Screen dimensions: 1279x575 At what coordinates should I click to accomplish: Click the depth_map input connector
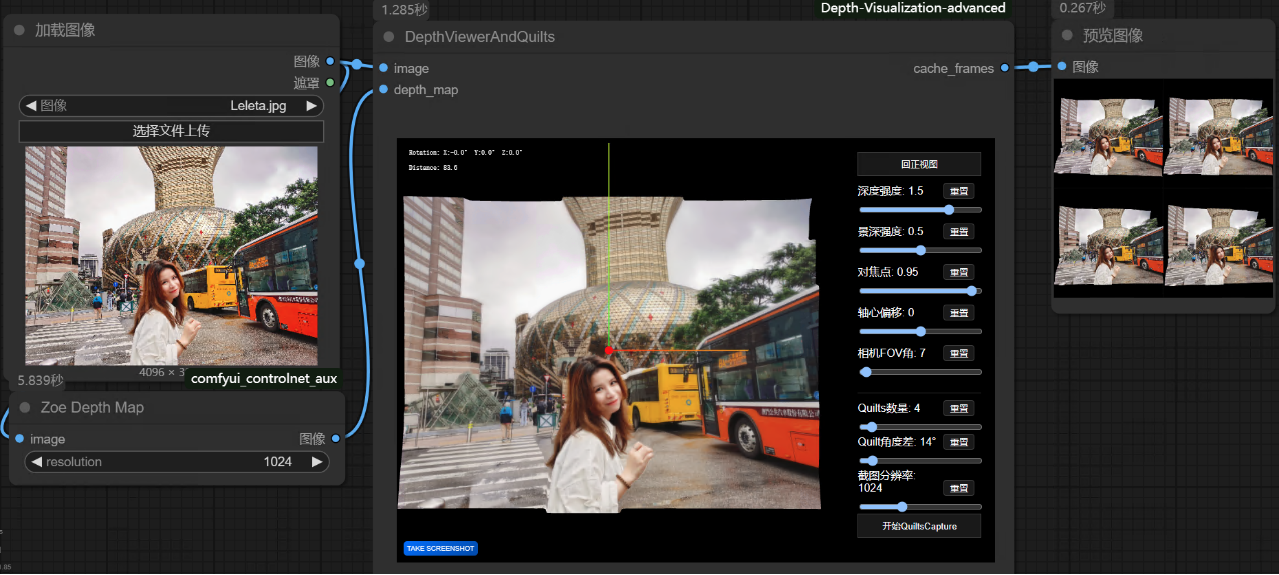[x=383, y=90]
